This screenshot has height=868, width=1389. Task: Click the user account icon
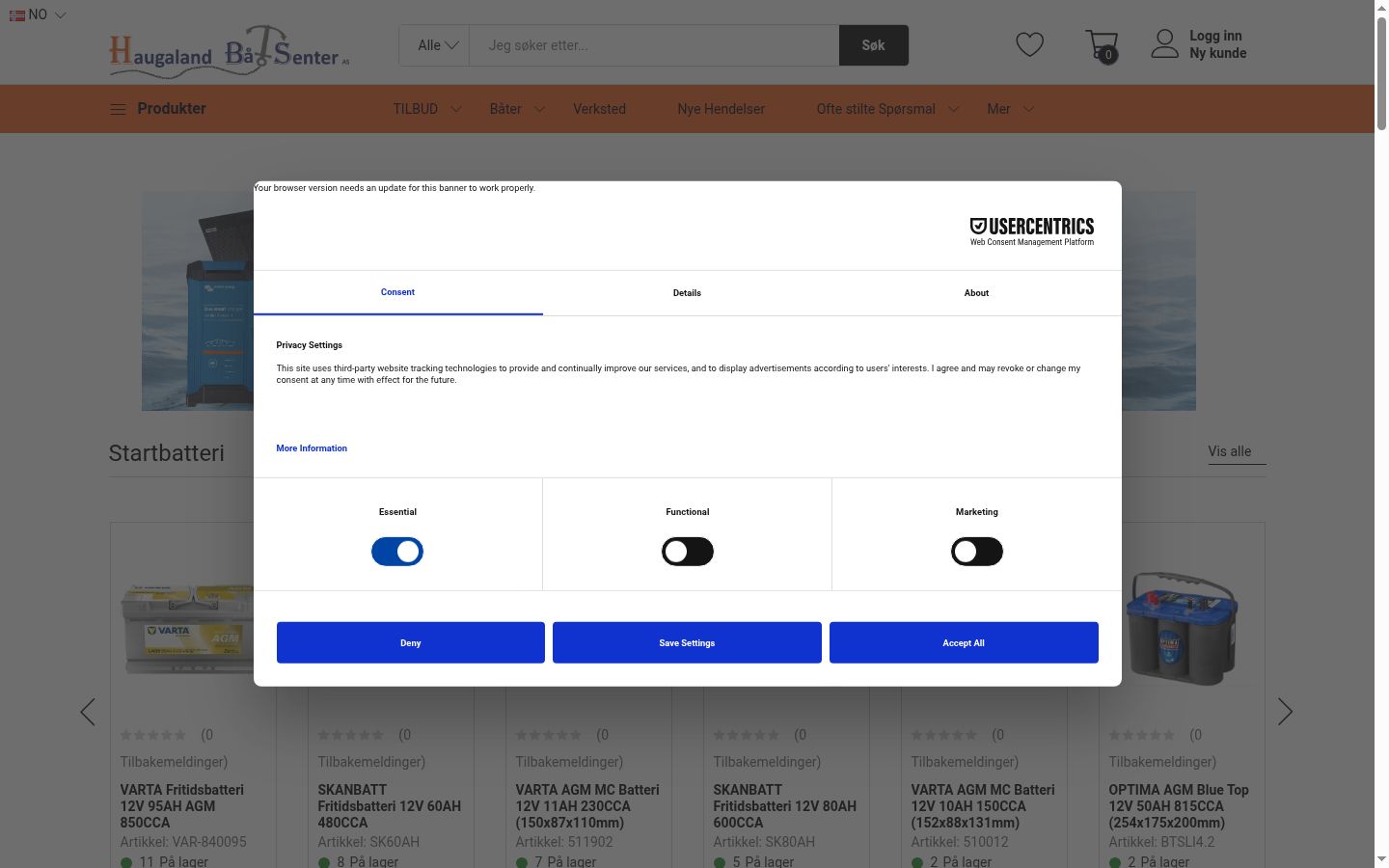(x=1164, y=43)
